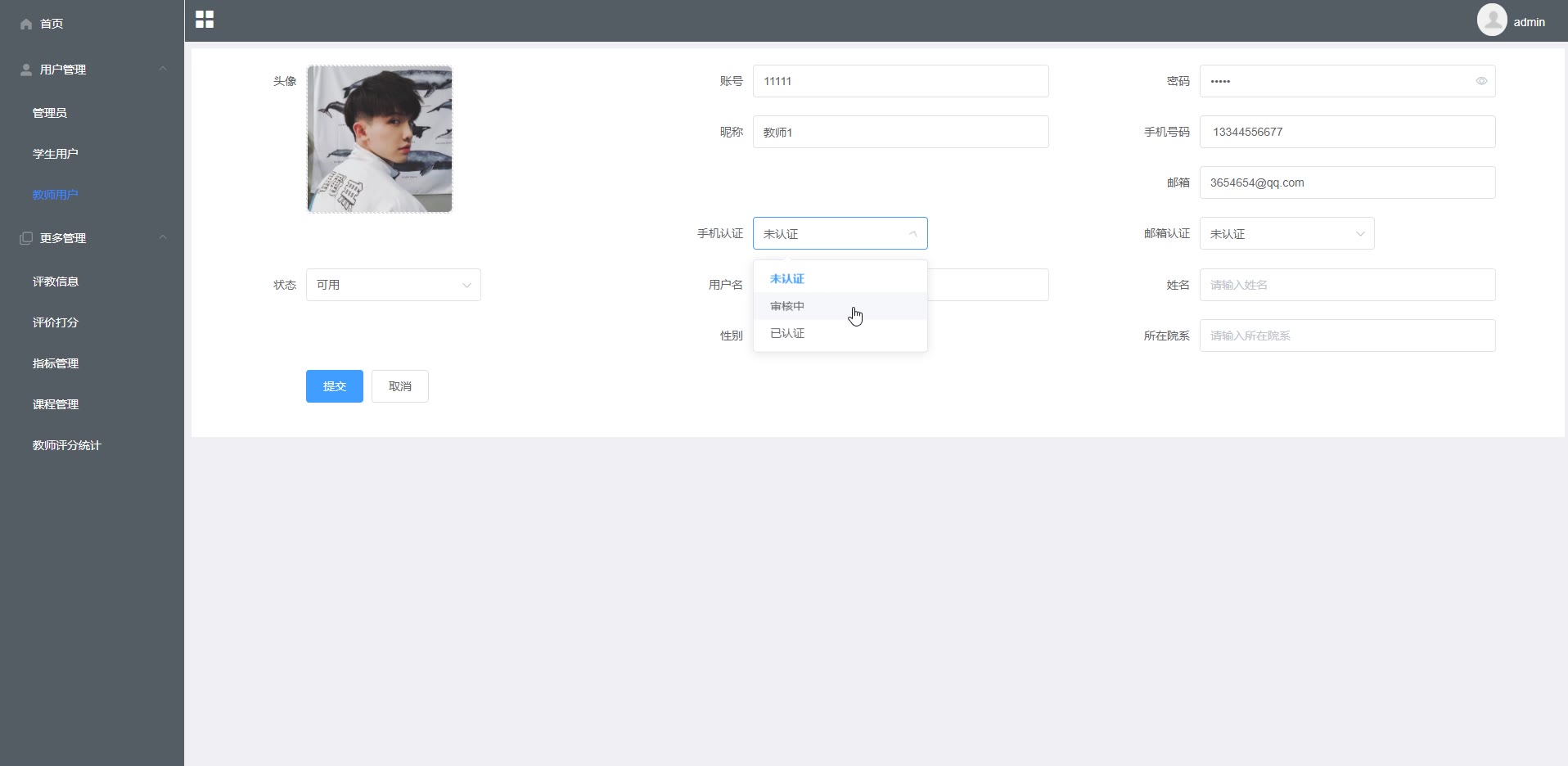Image resolution: width=1568 pixels, height=766 pixels.
Task: Click the admin username in header
Action: [1529, 22]
